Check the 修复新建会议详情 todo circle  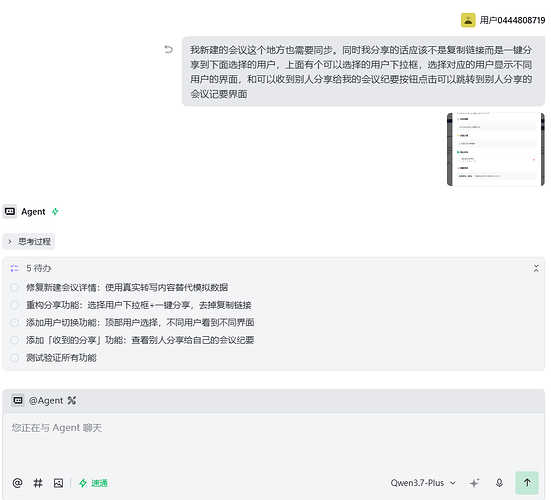(14, 287)
